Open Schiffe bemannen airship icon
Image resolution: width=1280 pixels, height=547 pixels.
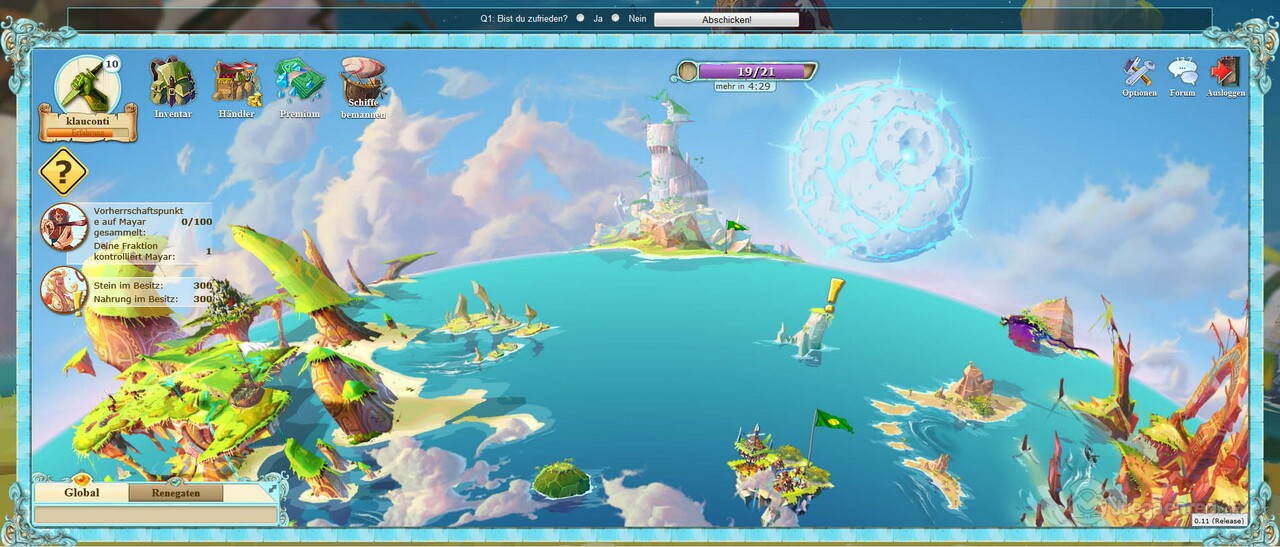click(x=363, y=81)
